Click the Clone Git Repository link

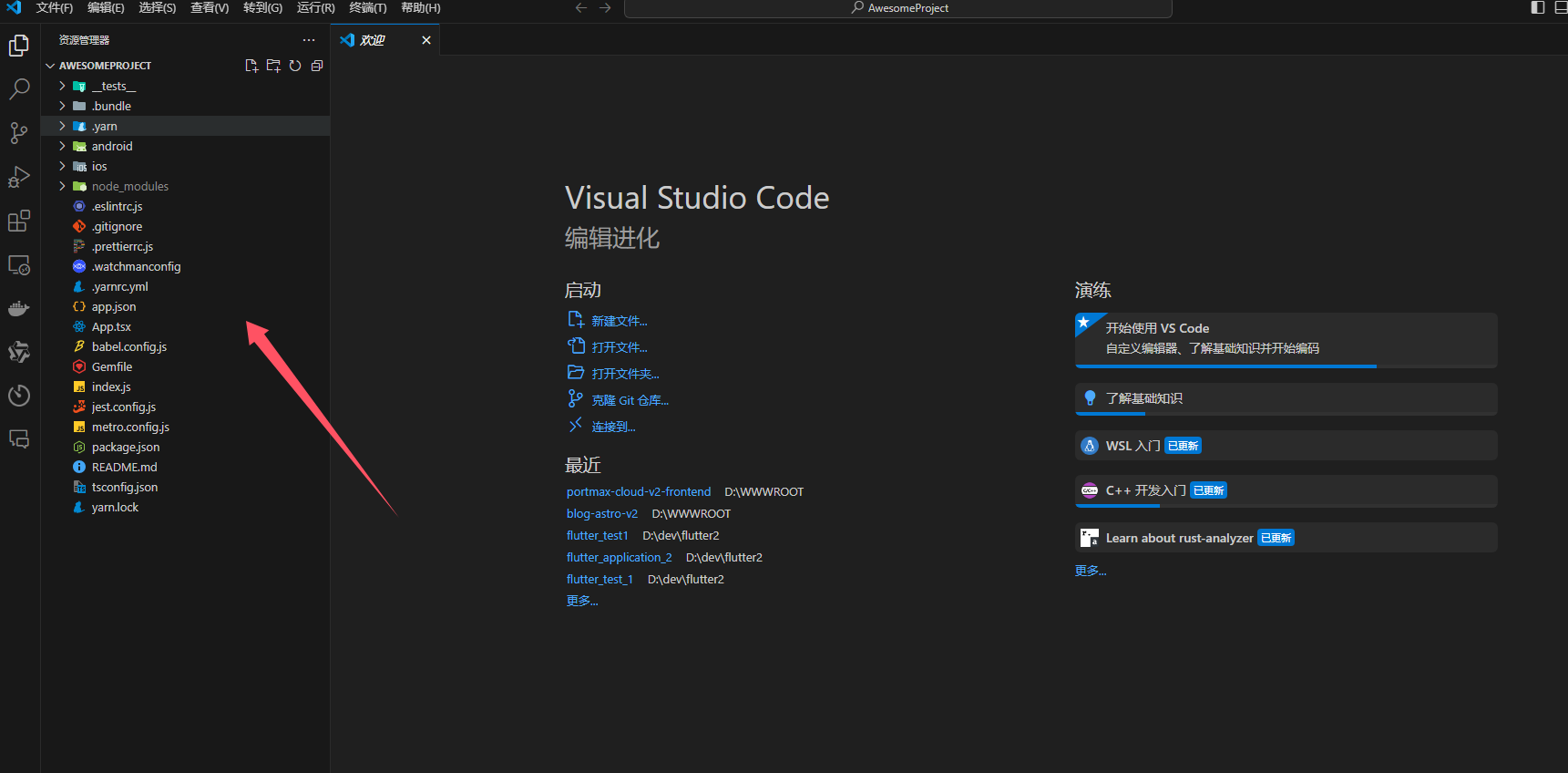click(x=630, y=400)
